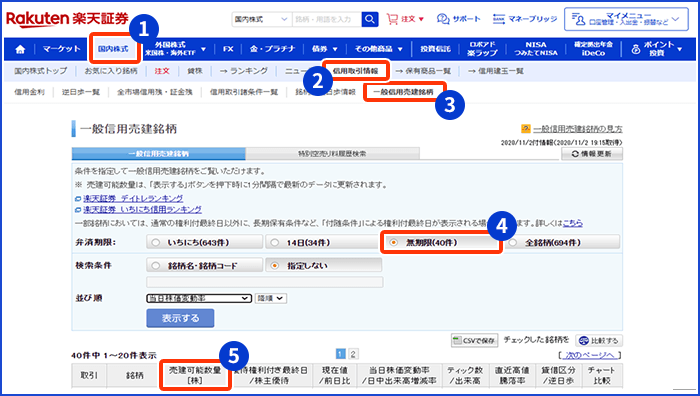700x396 pixels.
Task: Open 信用取引諸条件一覧 link
Action: pyautogui.click(x=244, y=92)
